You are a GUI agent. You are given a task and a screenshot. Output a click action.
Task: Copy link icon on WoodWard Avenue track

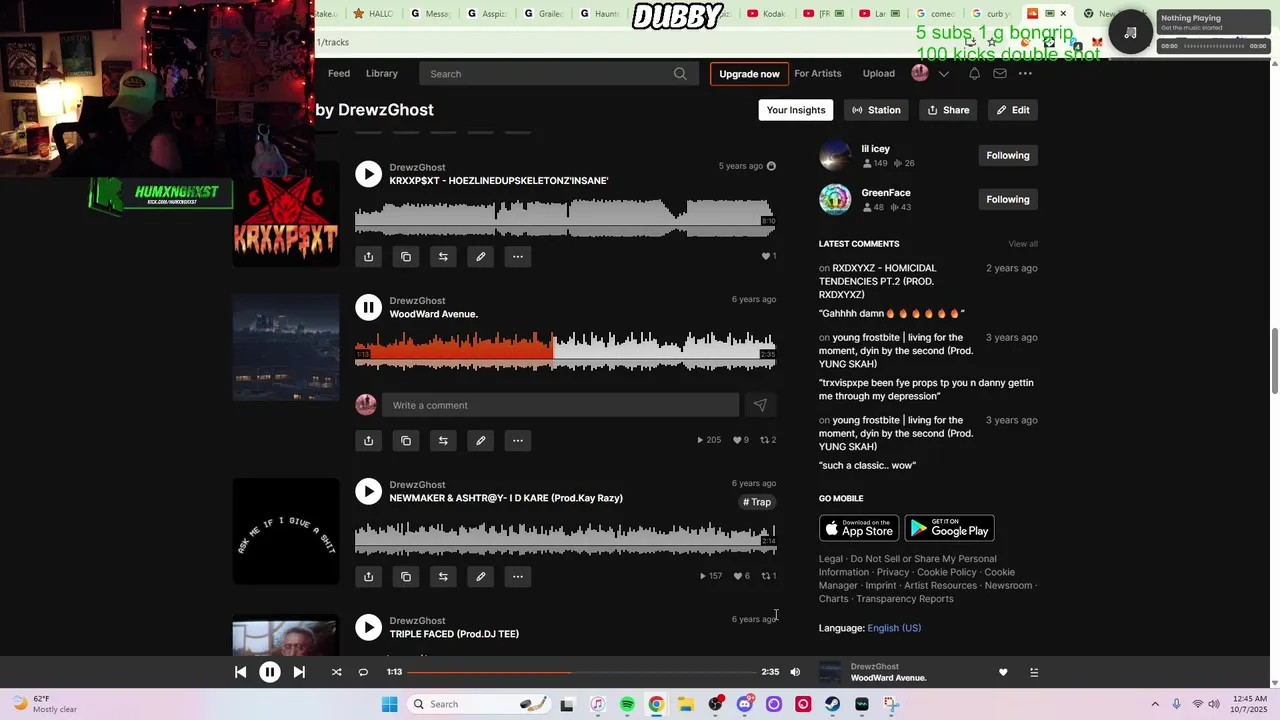(406, 440)
